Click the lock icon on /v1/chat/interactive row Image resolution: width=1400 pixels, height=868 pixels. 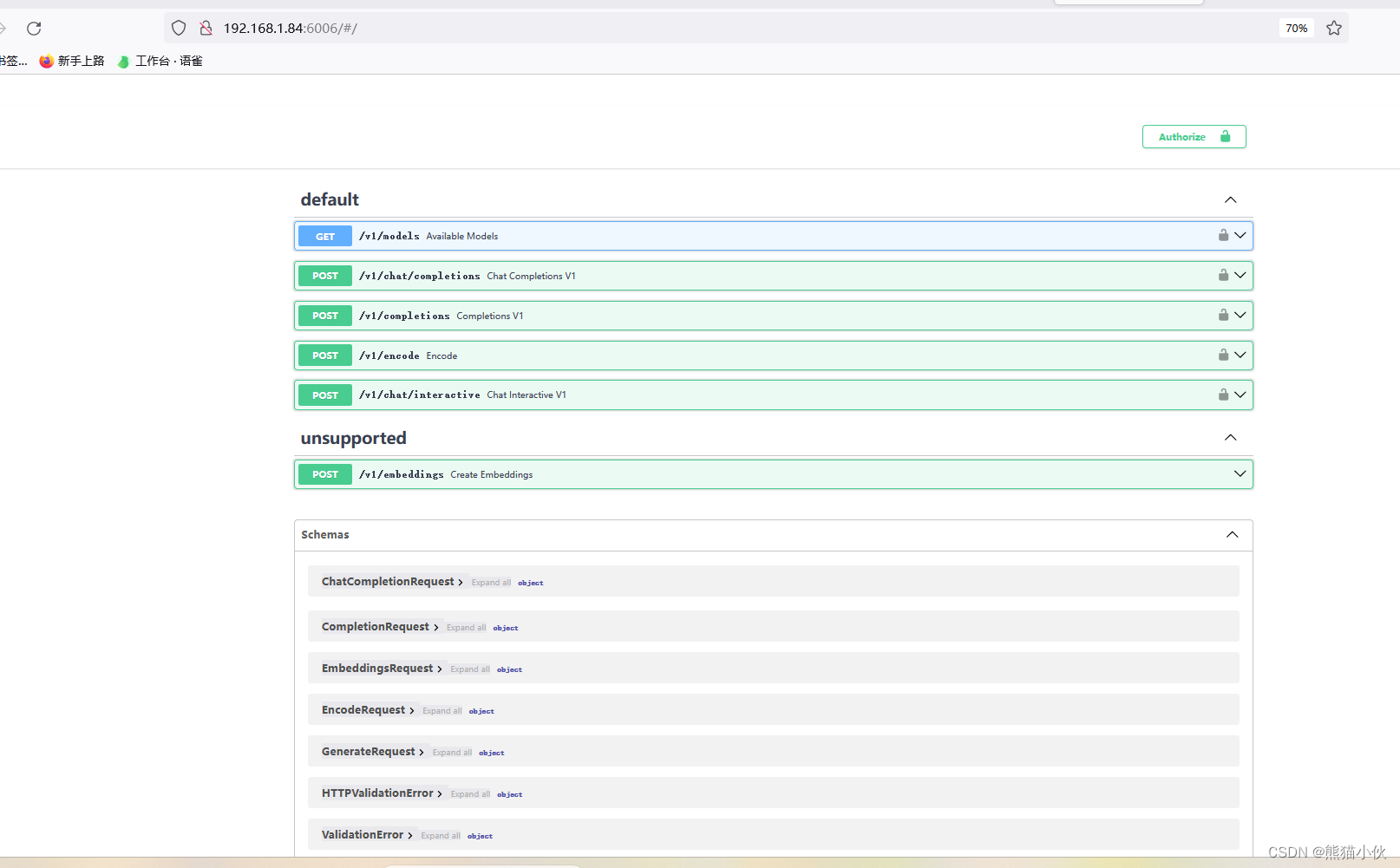pos(1223,395)
